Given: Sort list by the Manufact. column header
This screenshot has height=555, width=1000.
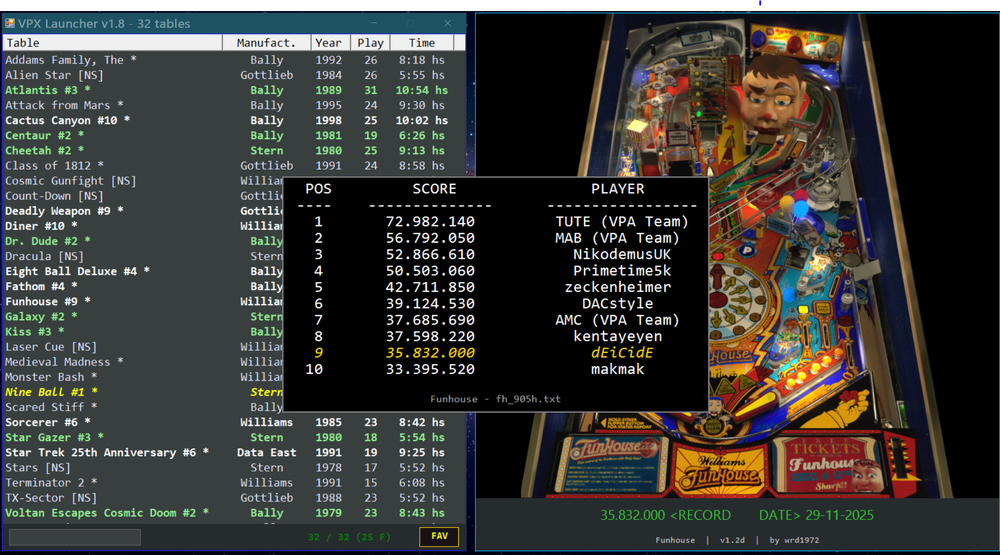Looking at the screenshot, I should tap(266, 43).
